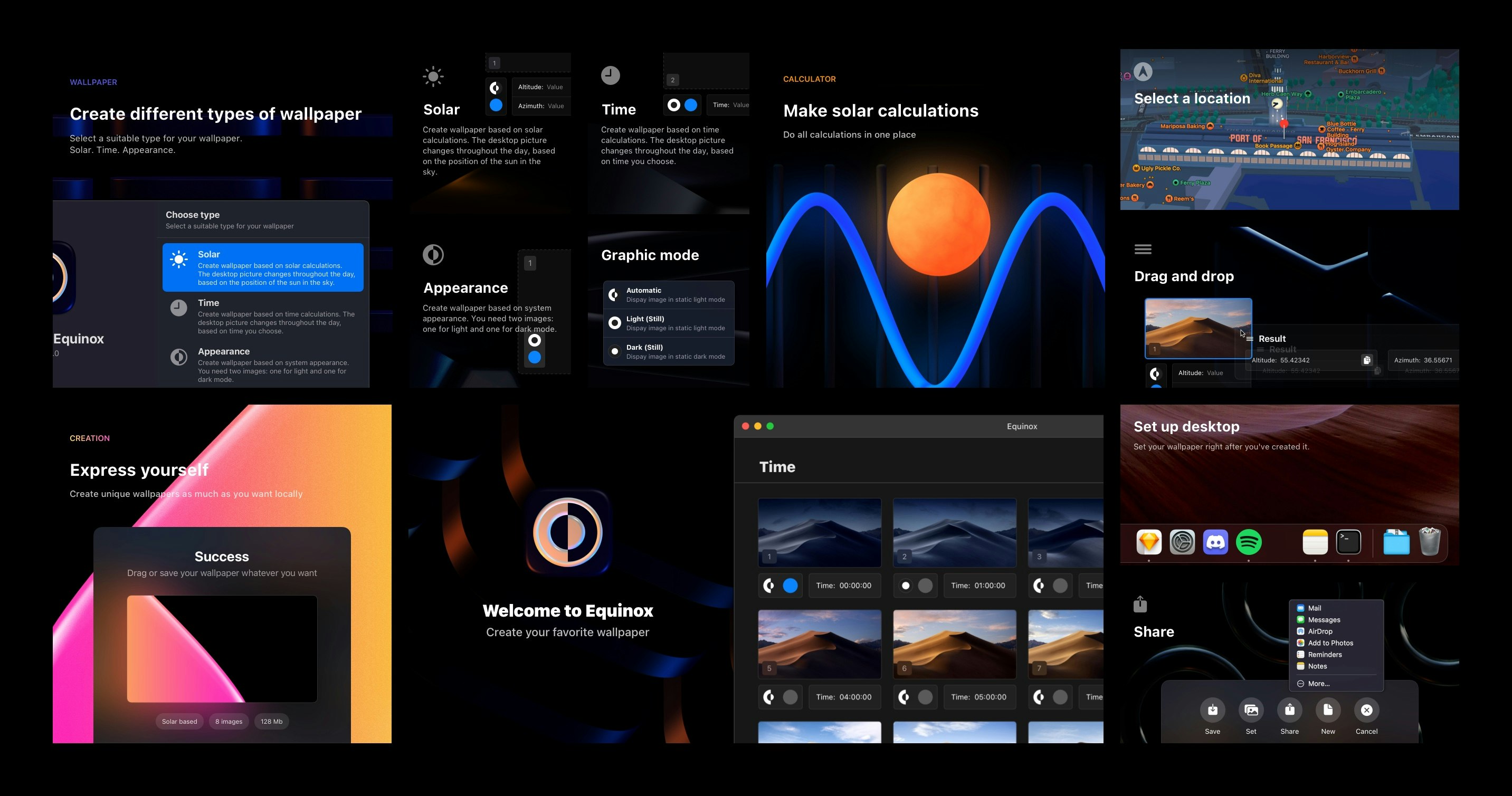Click blue primary toggle under image 1

point(790,586)
